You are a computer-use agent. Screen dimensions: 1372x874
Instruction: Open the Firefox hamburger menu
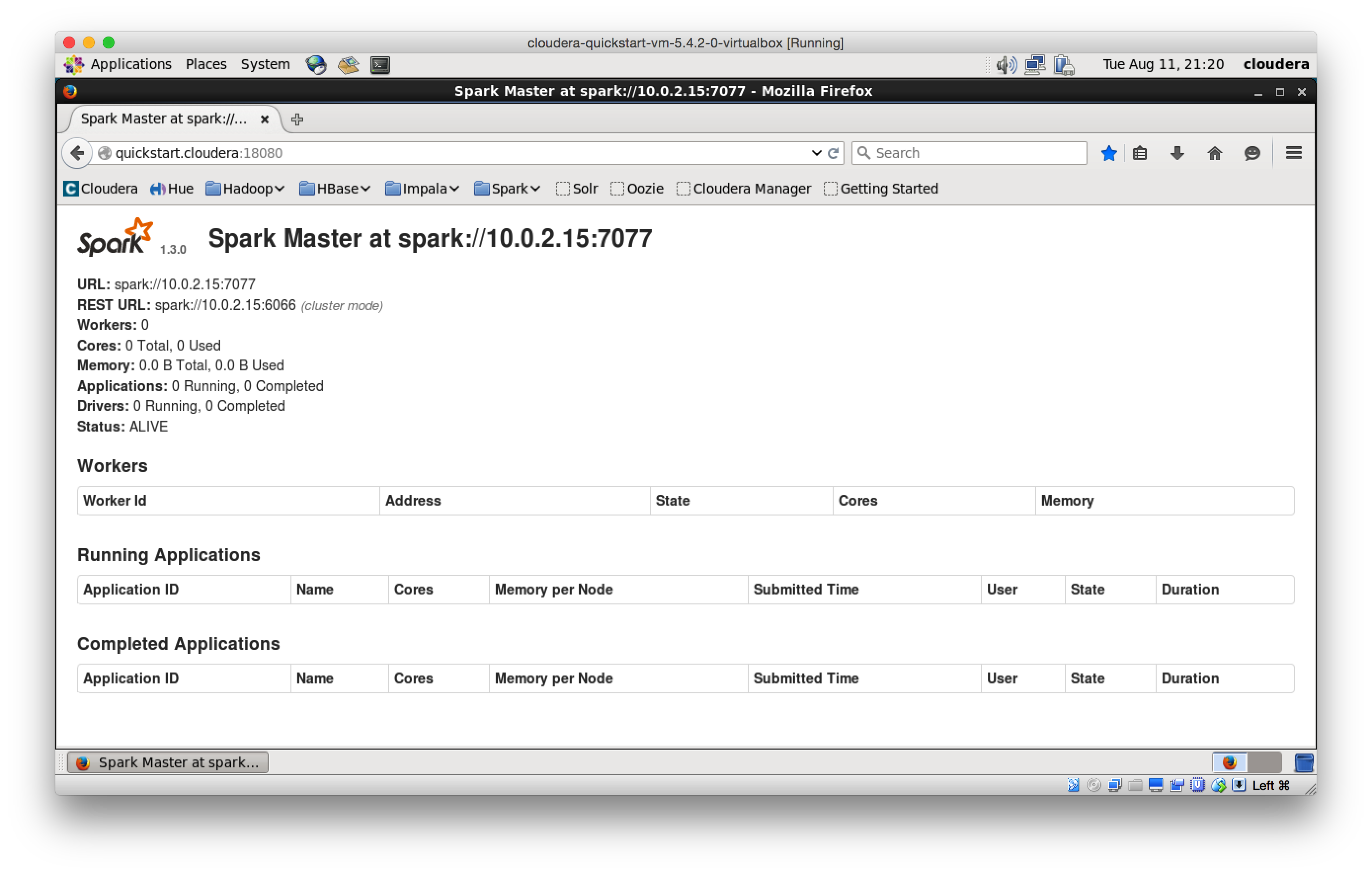pyautogui.click(x=1293, y=153)
